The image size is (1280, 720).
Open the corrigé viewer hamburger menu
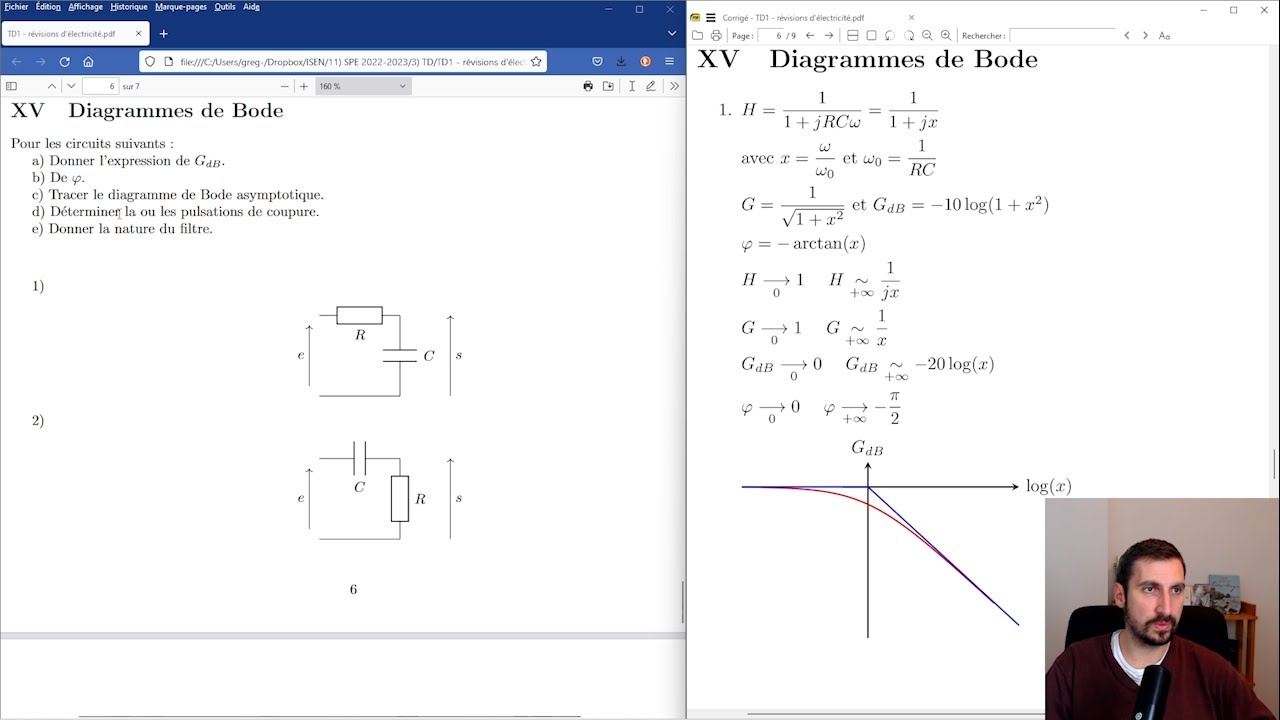coord(711,17)
